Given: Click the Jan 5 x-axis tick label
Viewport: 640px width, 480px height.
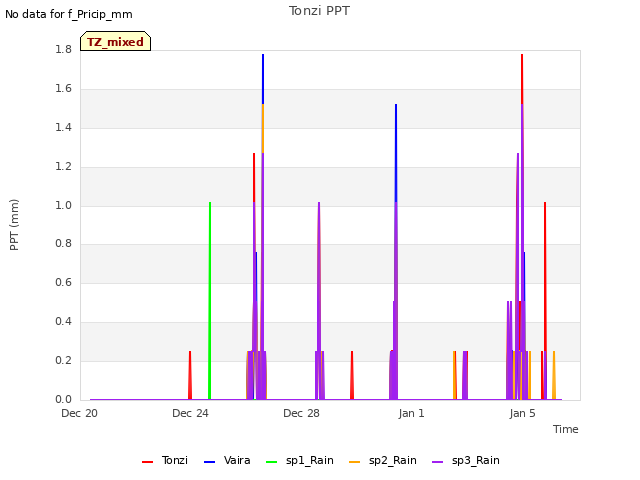Looking at the screenshot, I should (x=522, y=413).
